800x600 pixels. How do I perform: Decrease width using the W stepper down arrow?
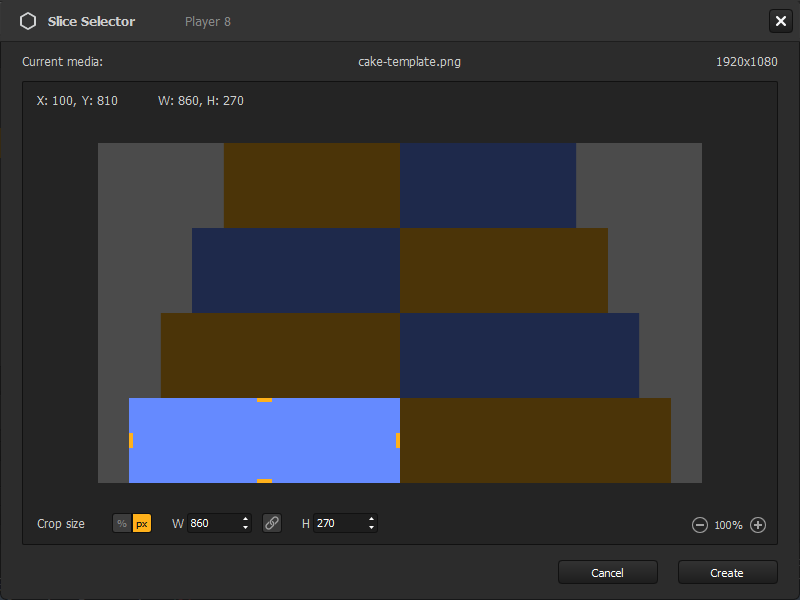[x=243, y=527]
